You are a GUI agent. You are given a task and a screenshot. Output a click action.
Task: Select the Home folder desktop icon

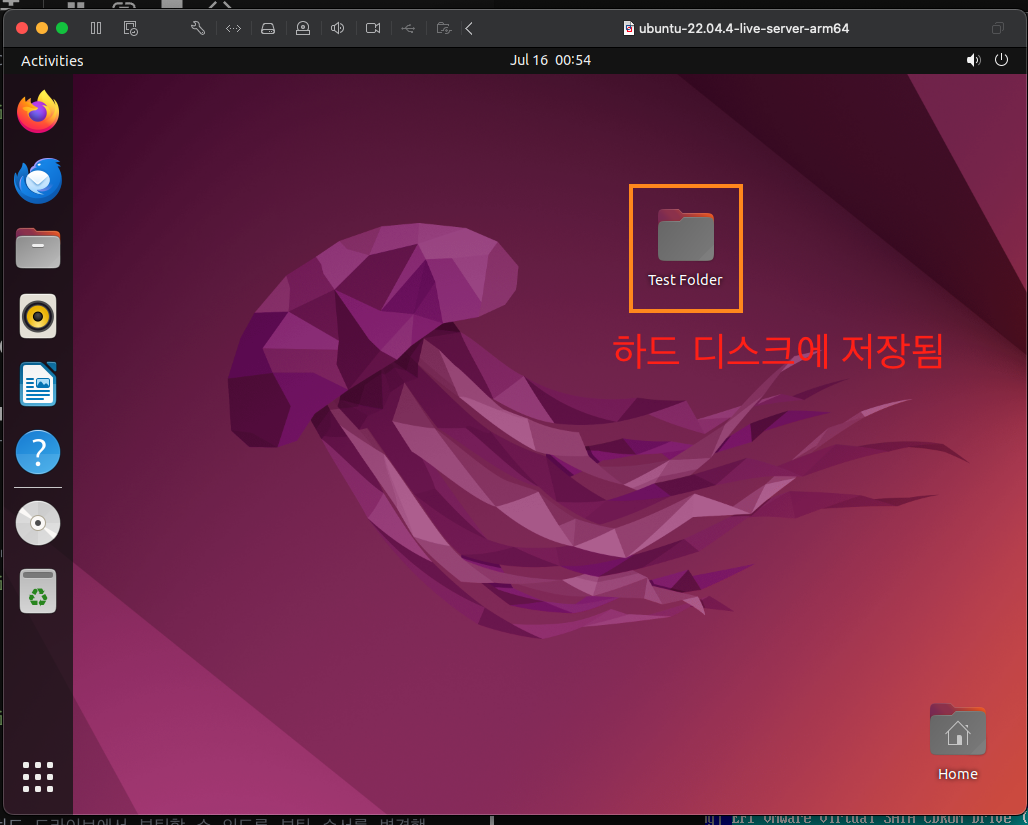point(958,730)
